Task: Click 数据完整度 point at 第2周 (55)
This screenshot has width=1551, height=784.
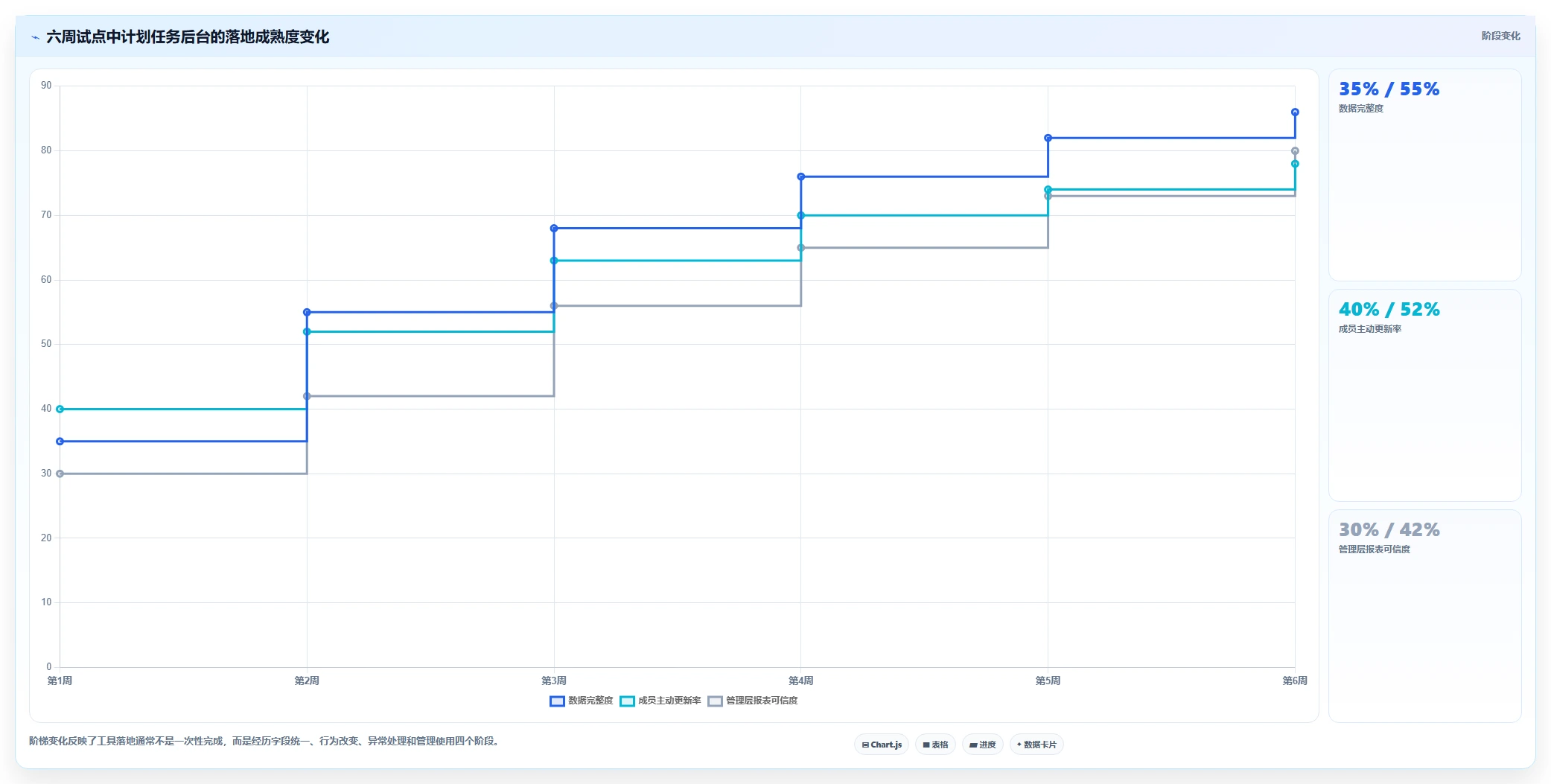Action: click(x=307, y=313)
